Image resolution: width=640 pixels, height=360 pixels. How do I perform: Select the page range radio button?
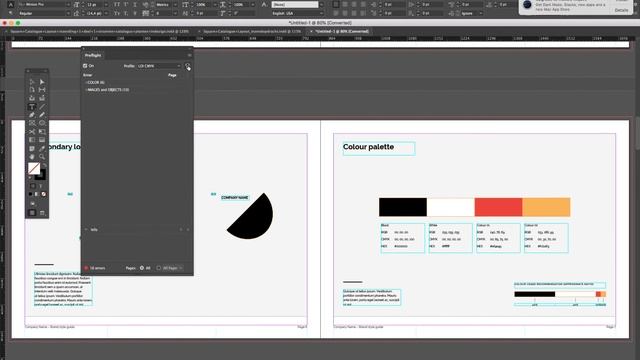[159, 268]
